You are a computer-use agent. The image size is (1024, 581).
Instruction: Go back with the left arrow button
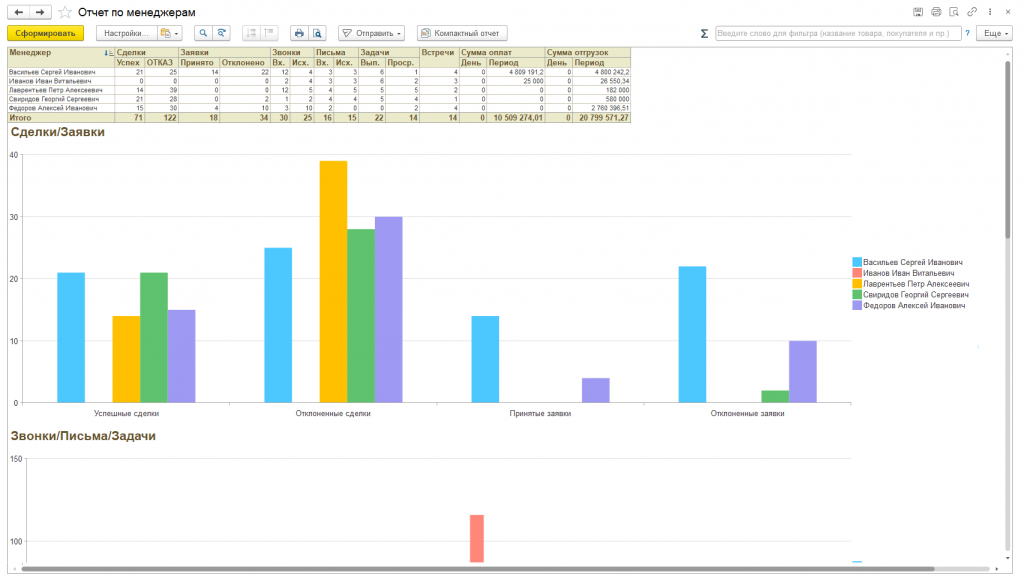(18, 12)
